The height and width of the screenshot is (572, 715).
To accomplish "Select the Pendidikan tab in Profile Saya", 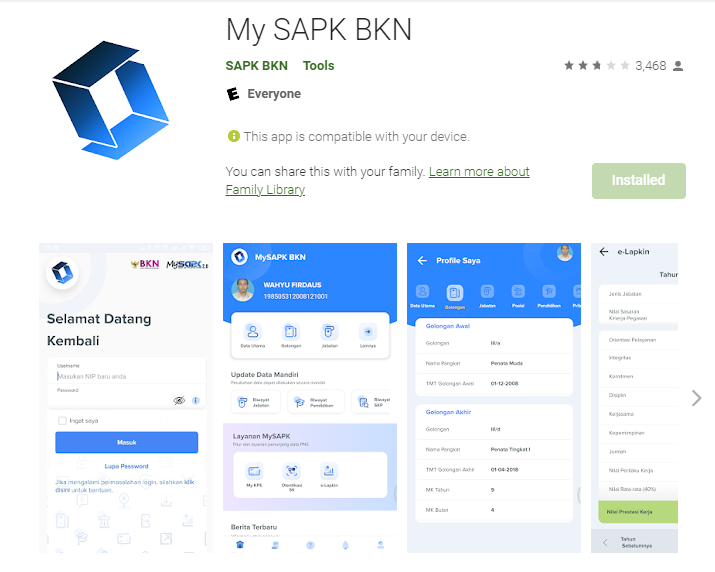I will tap(549, 296).
